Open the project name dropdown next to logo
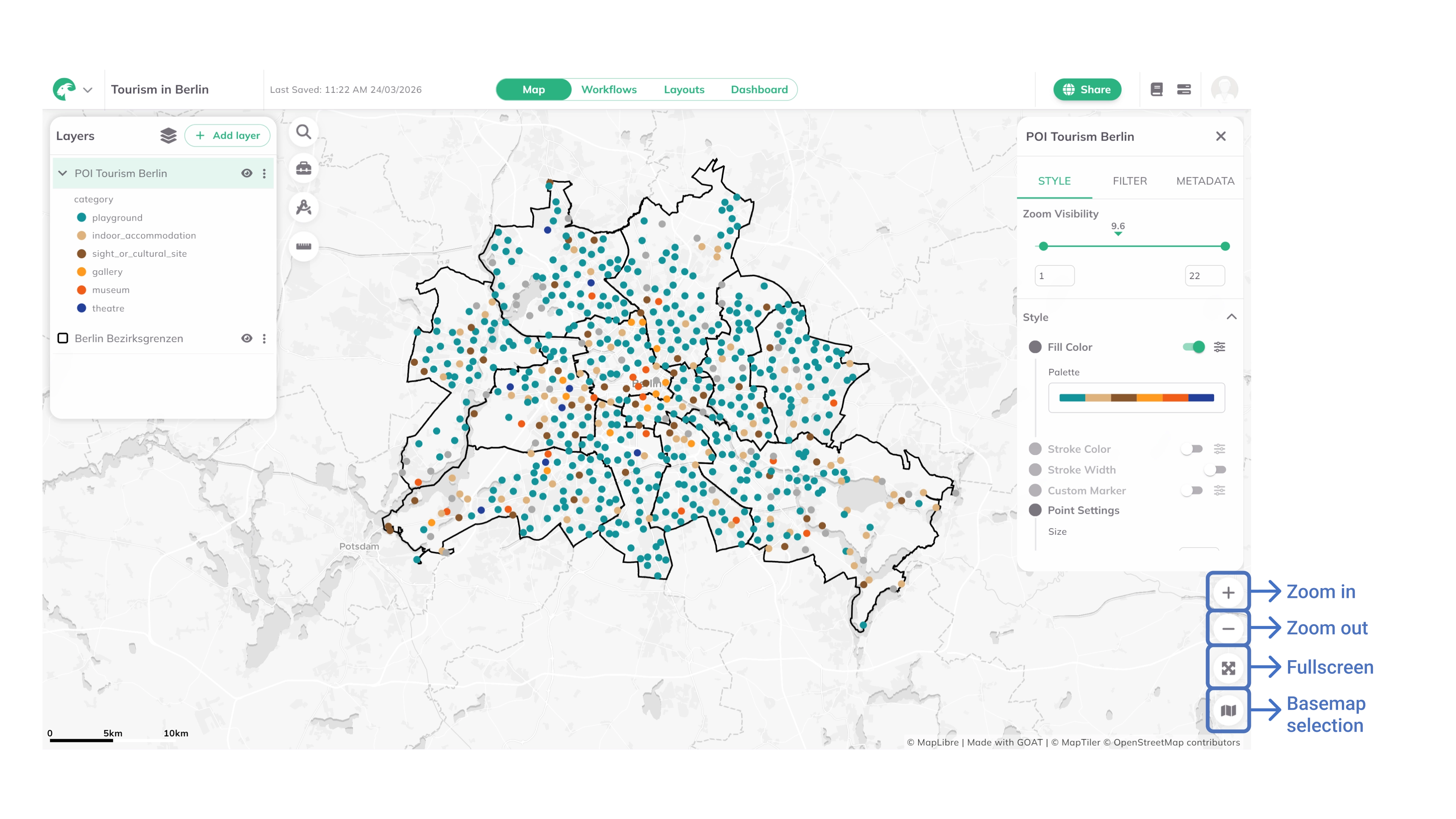This screenshot has height=819, width=1456. pos(88,89)
